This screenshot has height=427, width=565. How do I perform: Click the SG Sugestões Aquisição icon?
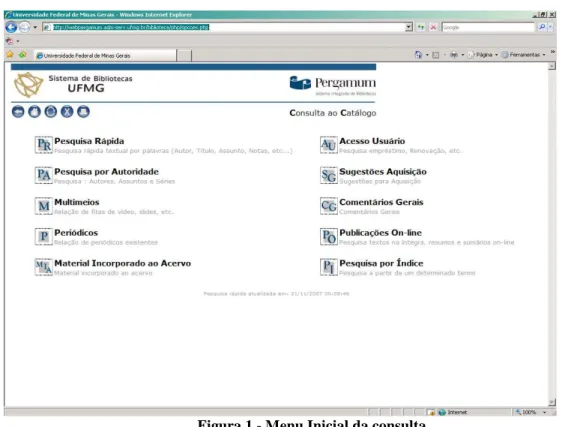pyautogui.click(x=329, y=175)
